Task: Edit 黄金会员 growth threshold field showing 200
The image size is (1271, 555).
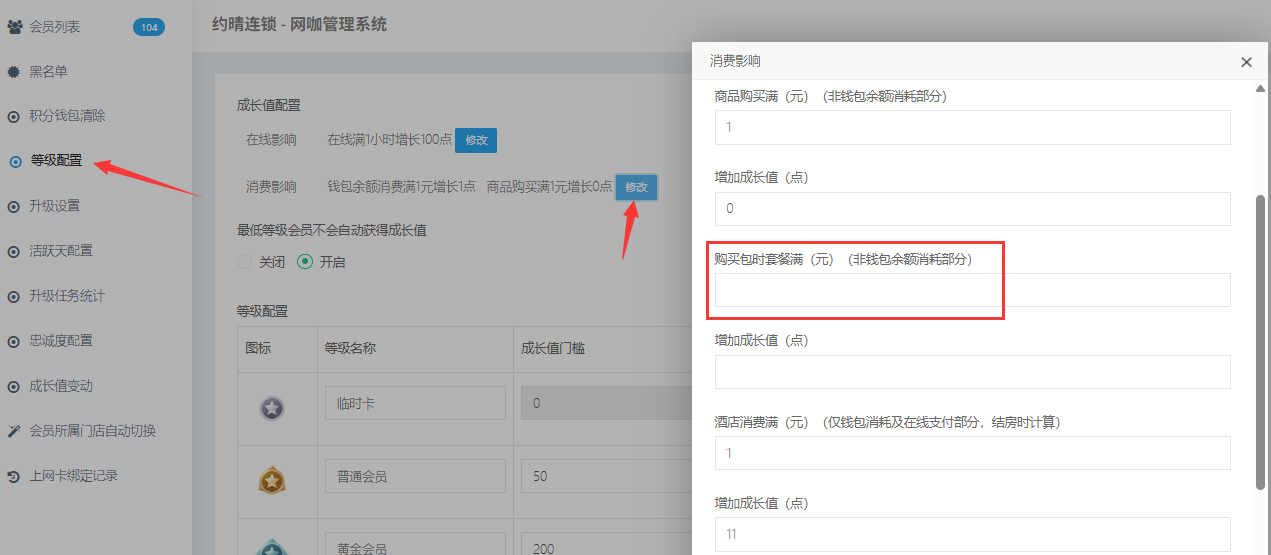Action: point(606,544)
